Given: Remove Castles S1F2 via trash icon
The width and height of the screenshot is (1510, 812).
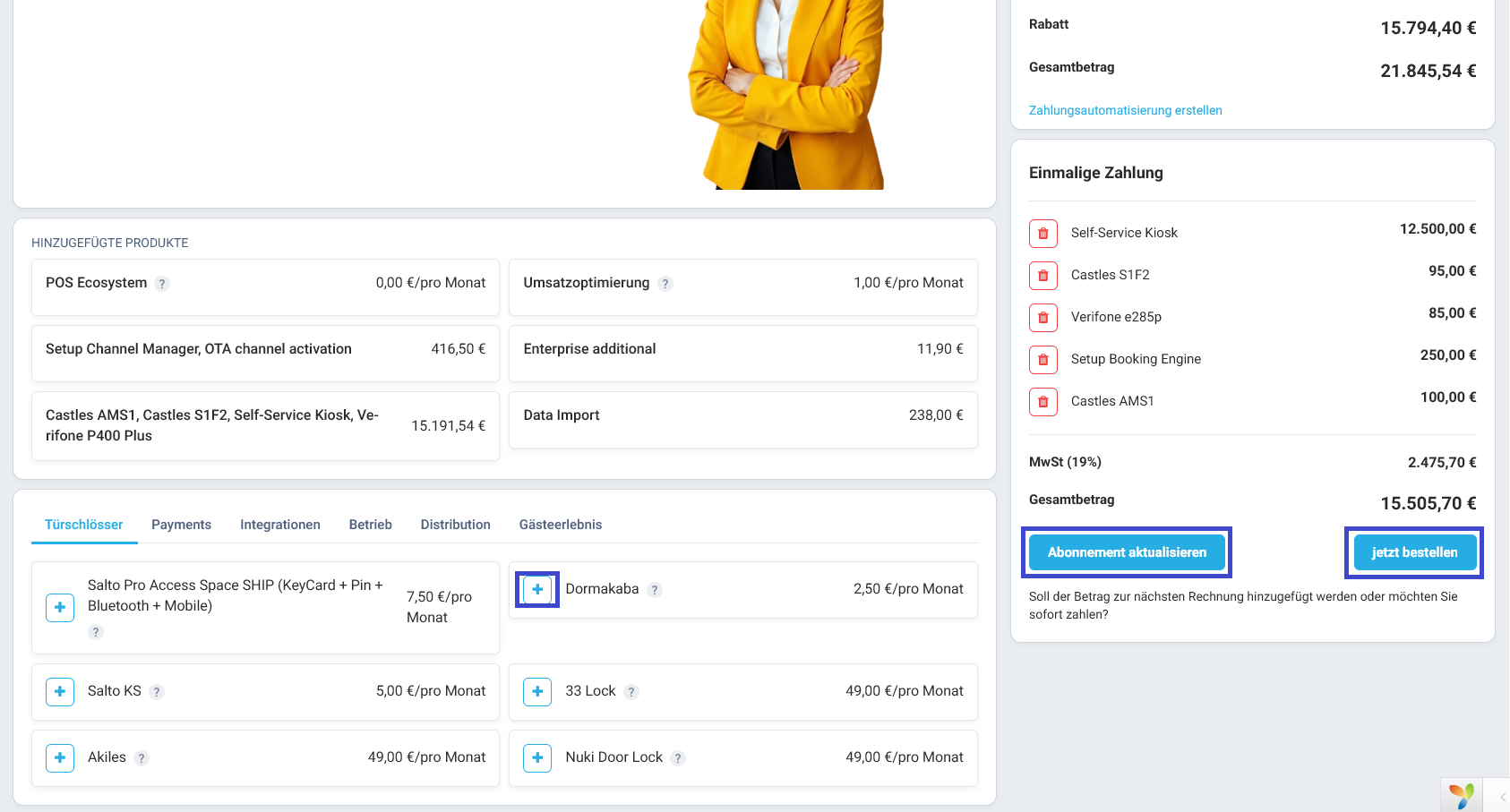Looking at the screenshot, I should 1043,275.
